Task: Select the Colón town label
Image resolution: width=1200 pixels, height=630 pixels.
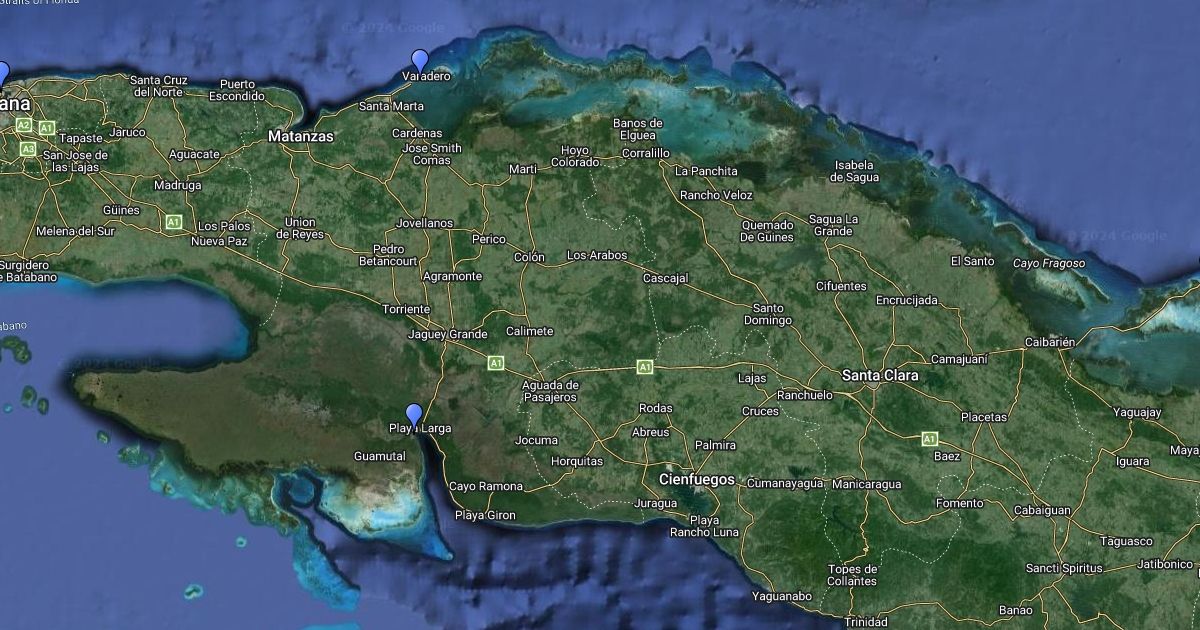Action: (x=529, y=257)
